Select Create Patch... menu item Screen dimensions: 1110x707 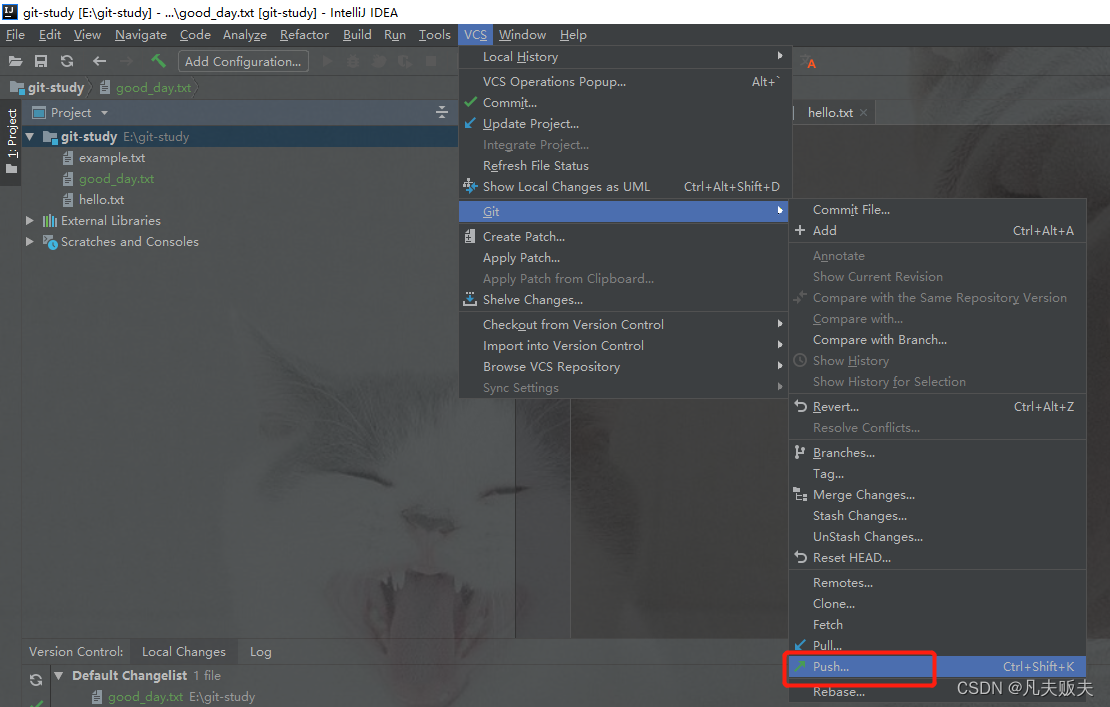tap(624, 237)
